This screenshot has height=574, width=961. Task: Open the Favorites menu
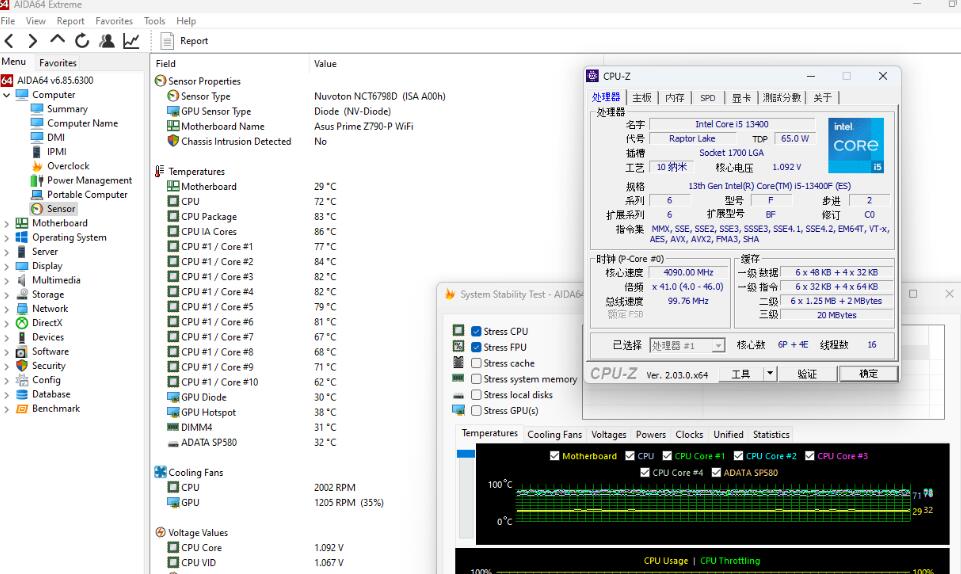pos(114,21)
